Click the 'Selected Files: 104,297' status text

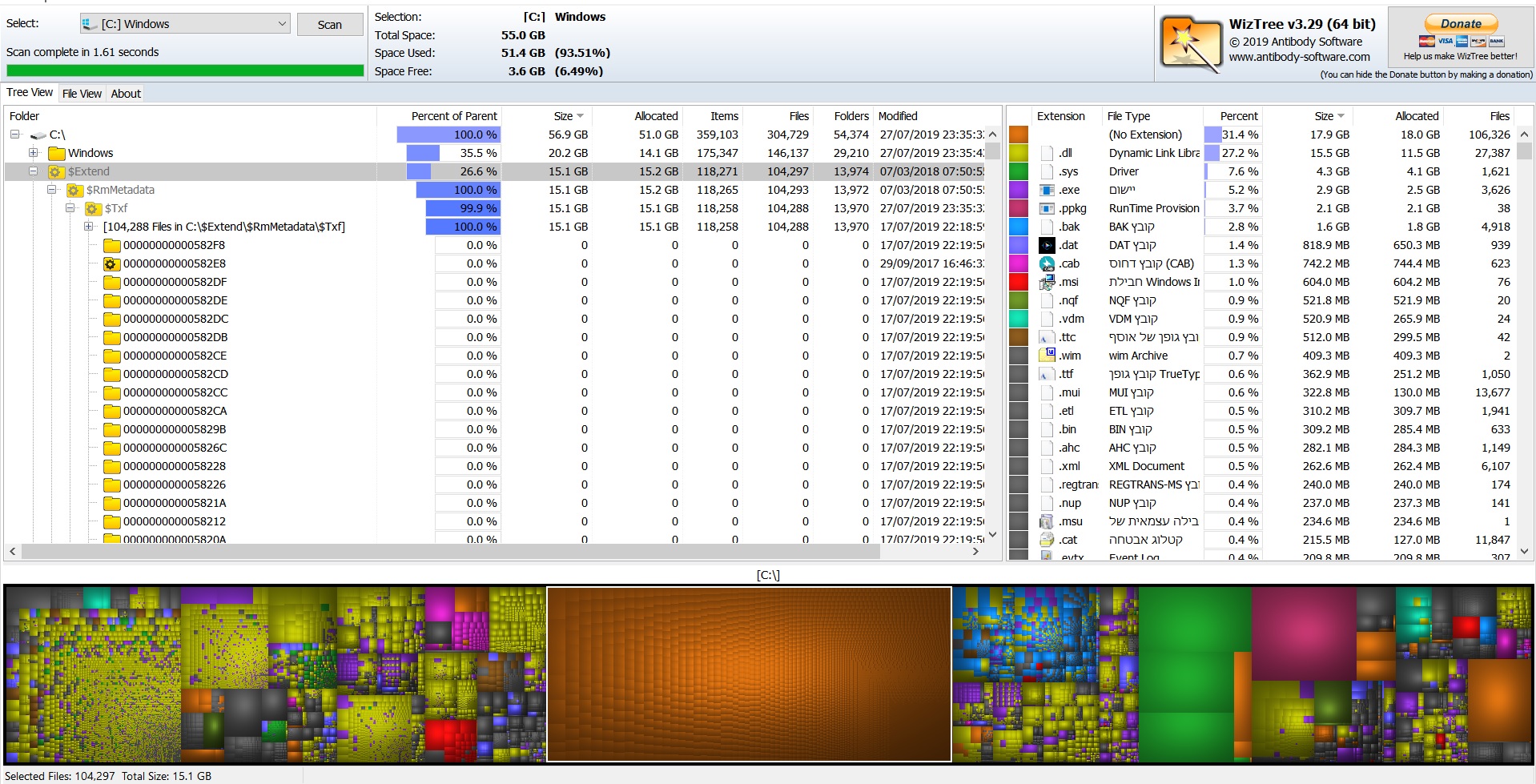(x=60, y=776)
